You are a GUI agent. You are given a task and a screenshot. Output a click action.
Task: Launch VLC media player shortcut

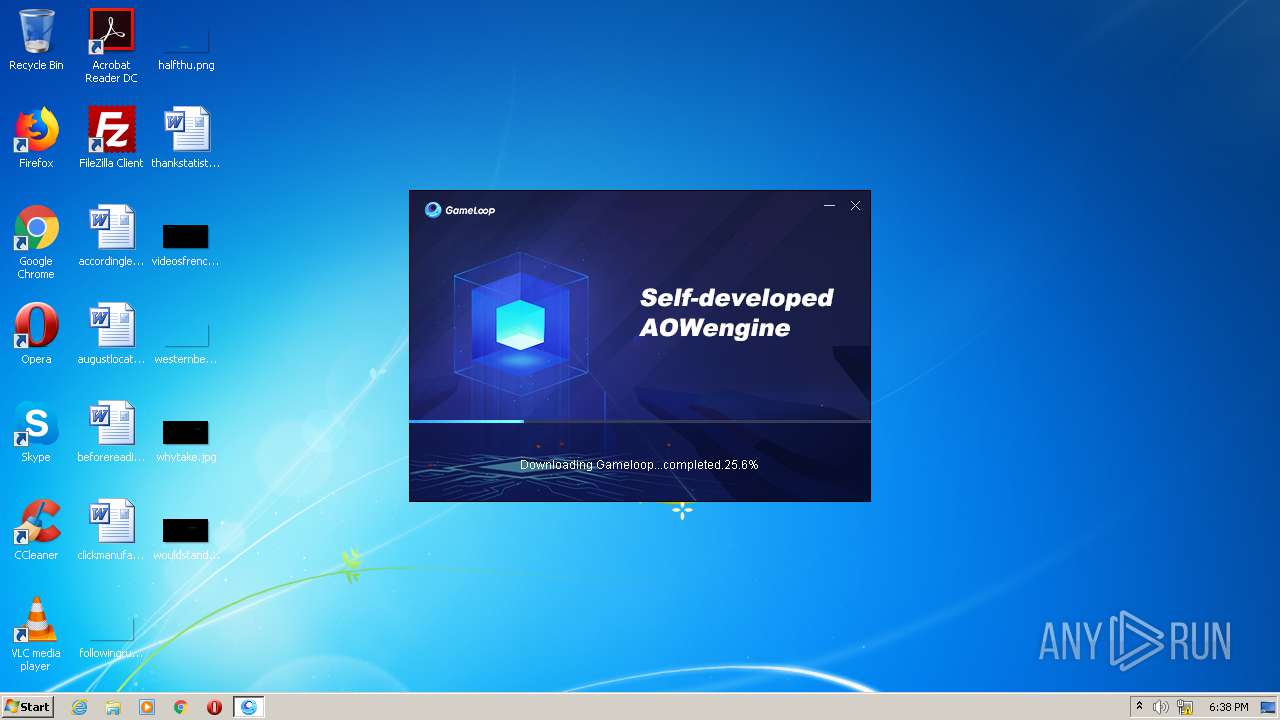pyautogui.click(x=36, y=635)
